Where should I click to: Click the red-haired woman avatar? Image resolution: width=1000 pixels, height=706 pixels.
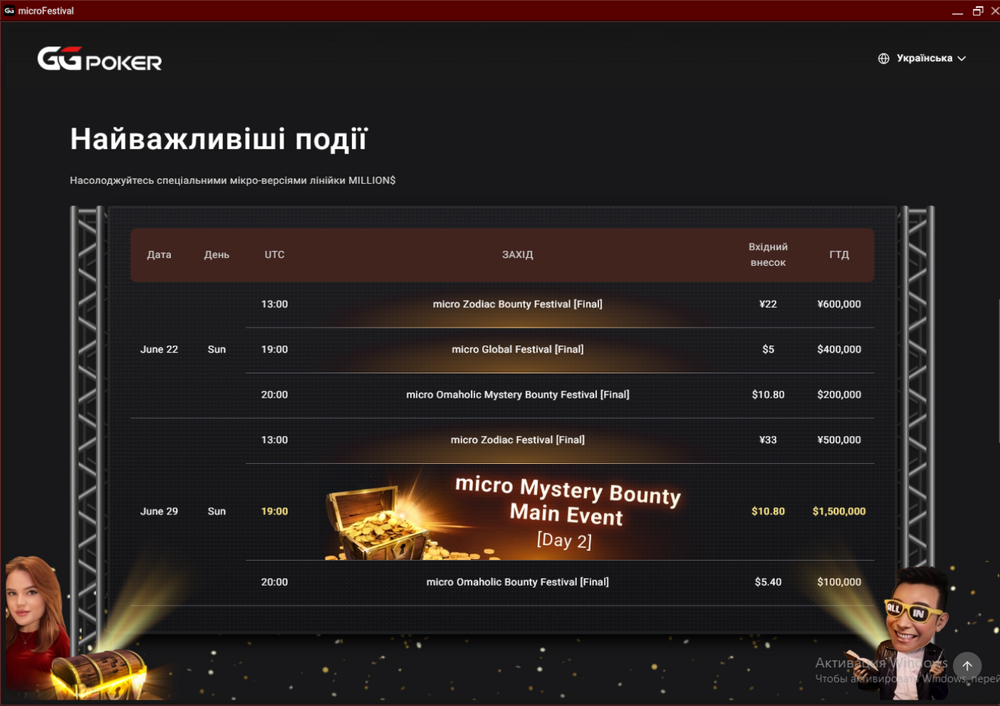click(35, 612)
